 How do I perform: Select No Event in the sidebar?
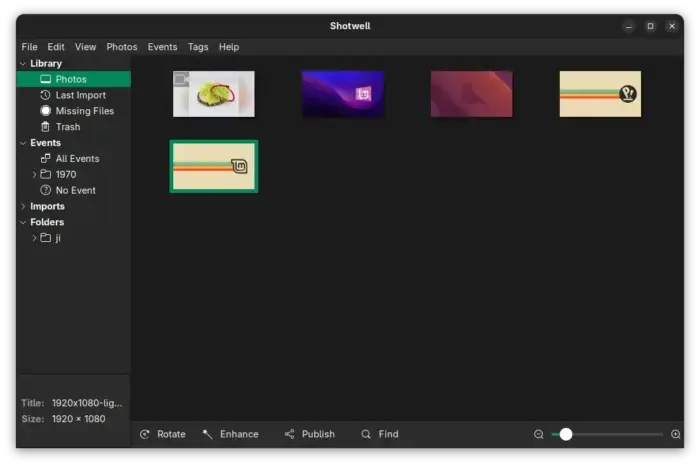point(75,190)
